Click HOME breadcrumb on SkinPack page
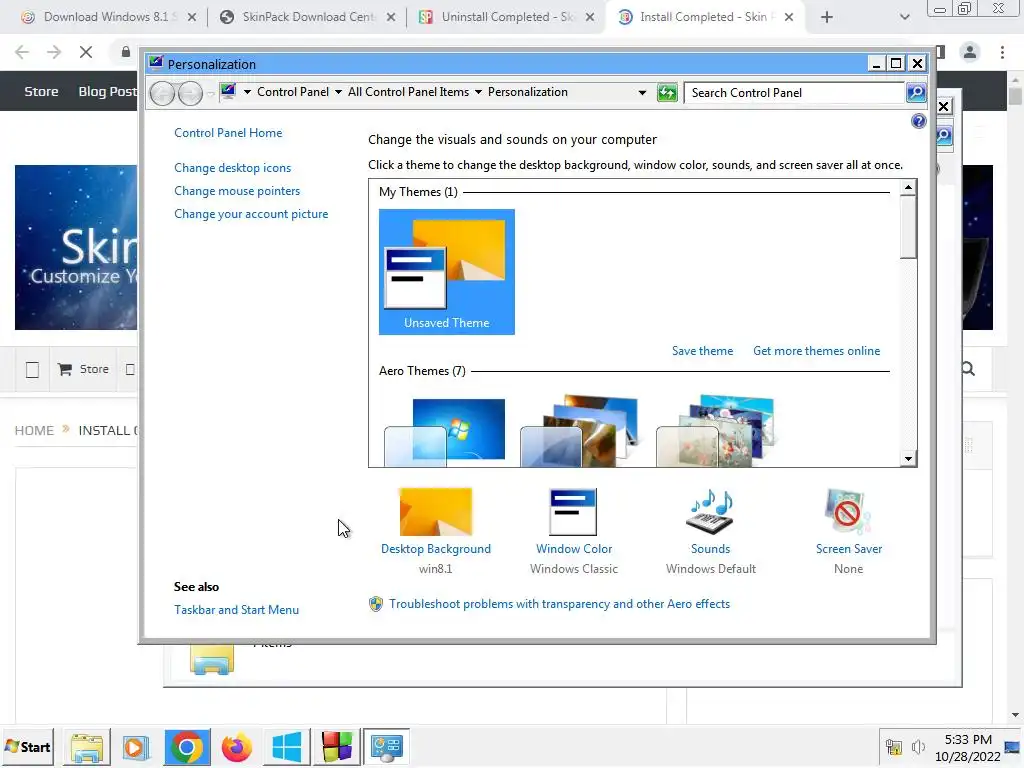The height and width of the screenshot is (768, 1024). [x=34, y=430]
